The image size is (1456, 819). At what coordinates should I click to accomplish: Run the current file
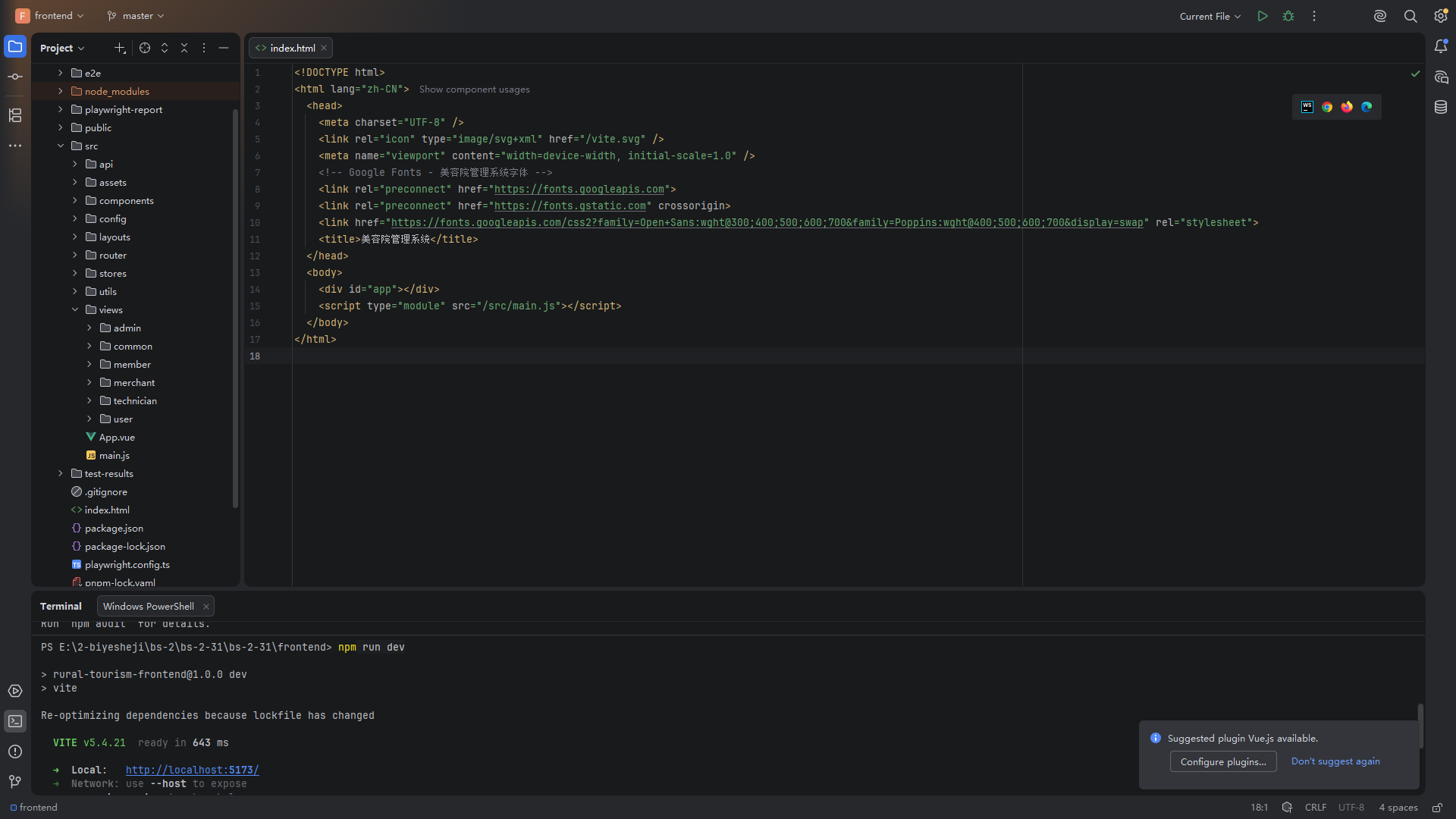pyautogui.click(x=1263, y=16)
